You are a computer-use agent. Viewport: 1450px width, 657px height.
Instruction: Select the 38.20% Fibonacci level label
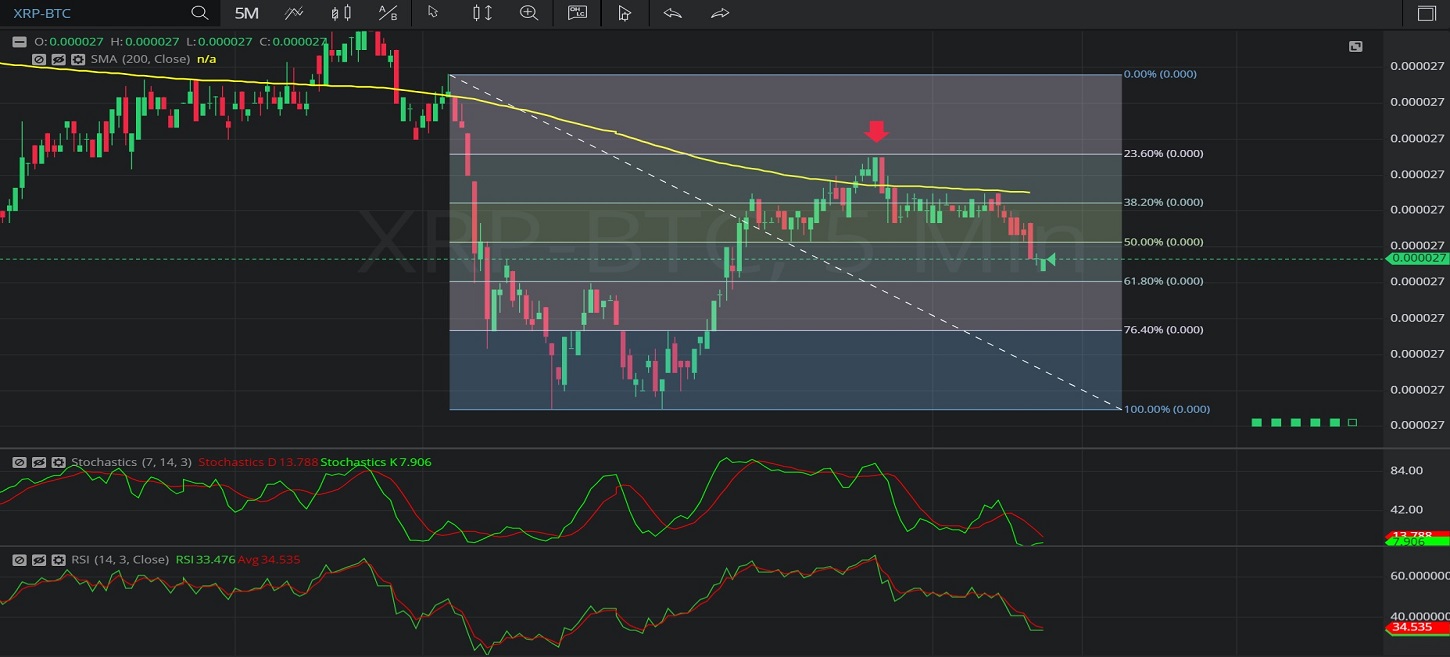(1163, 202)
